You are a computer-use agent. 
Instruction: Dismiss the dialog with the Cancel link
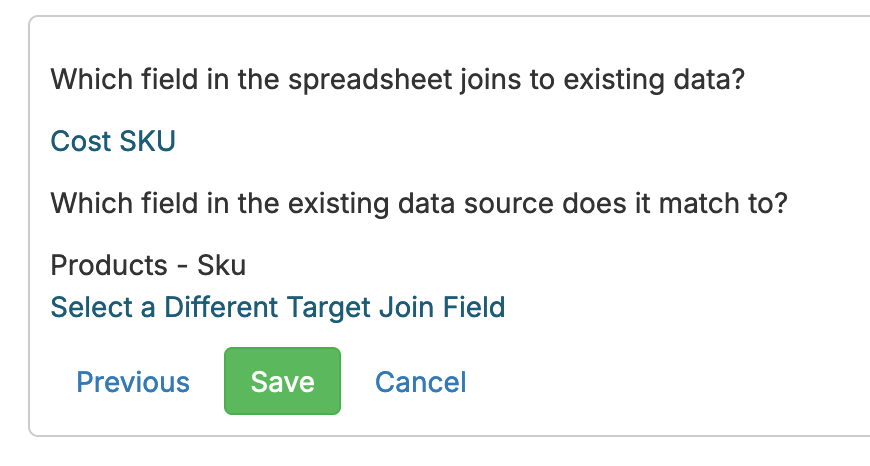[x=420, y=382]
